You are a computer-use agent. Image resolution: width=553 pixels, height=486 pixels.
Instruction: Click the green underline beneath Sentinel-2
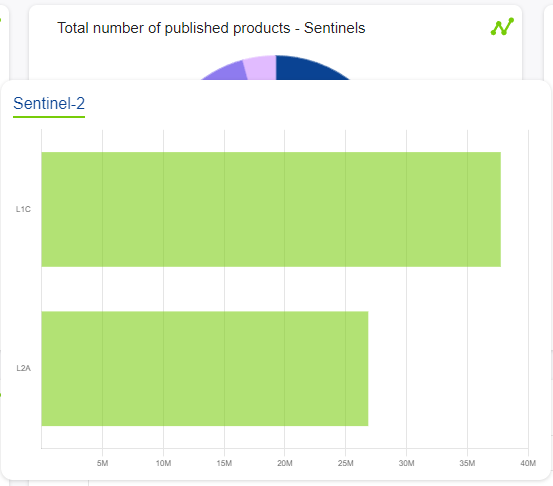(49, 117)
